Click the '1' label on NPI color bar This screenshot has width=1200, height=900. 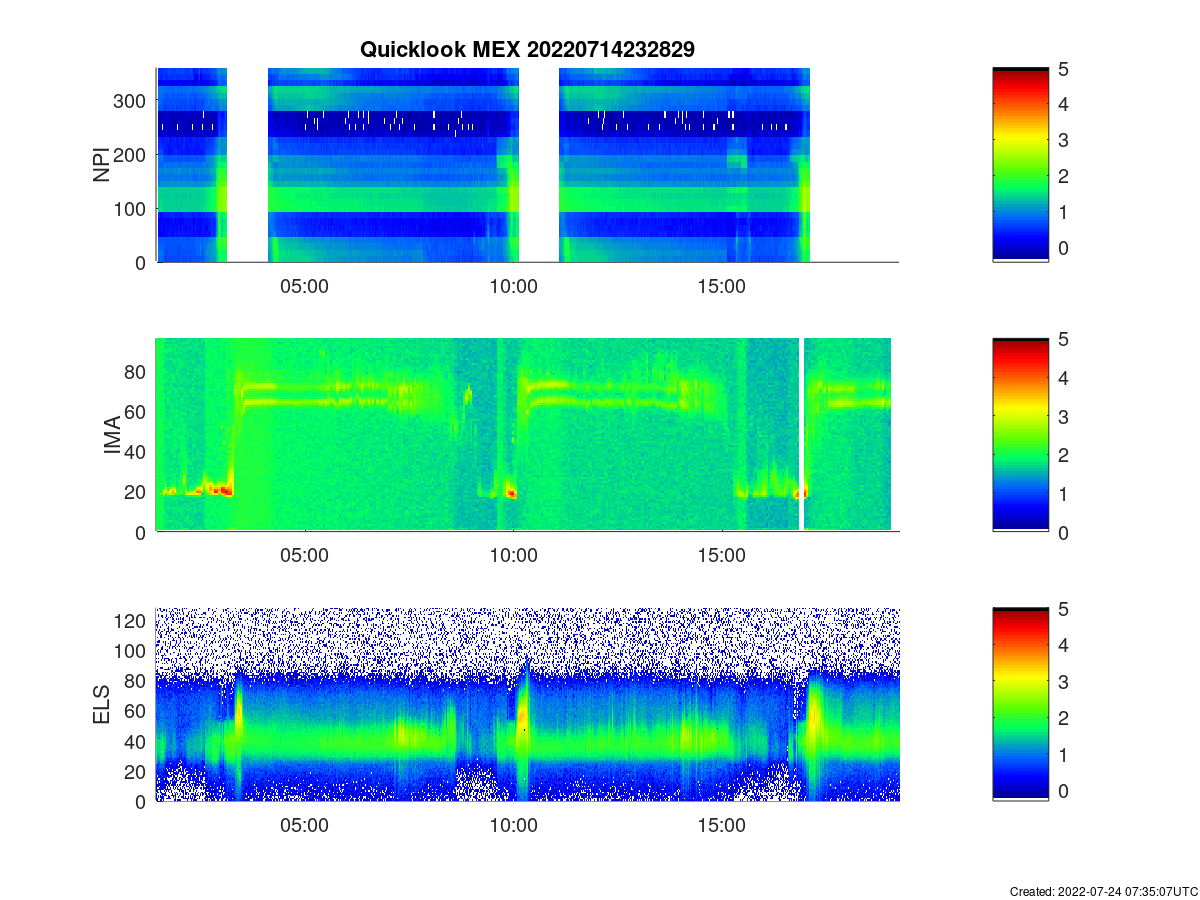pos(1062,211)
